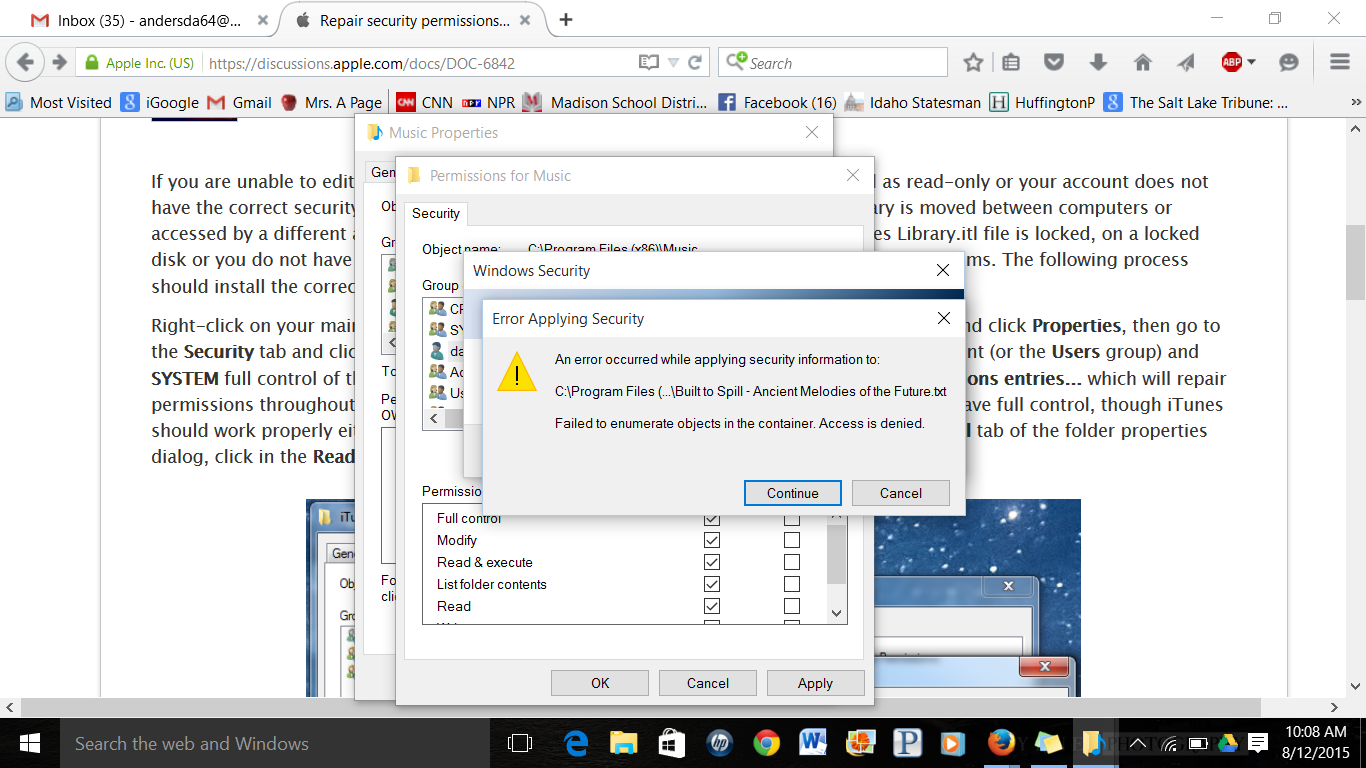Toggle Allow checkbox for Read permission
The height and width of the screenshot is (768, 1366).
(712, 606)
